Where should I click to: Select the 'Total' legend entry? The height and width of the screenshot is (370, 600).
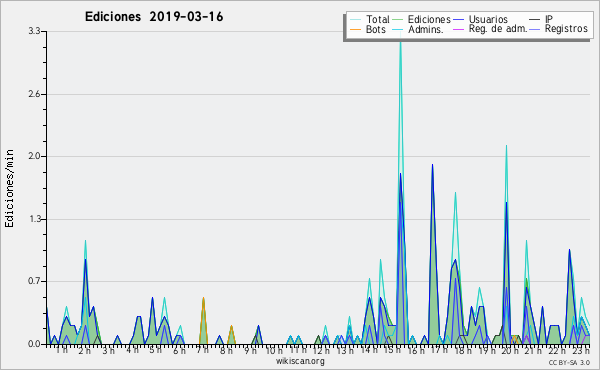(x=378, y=19)
